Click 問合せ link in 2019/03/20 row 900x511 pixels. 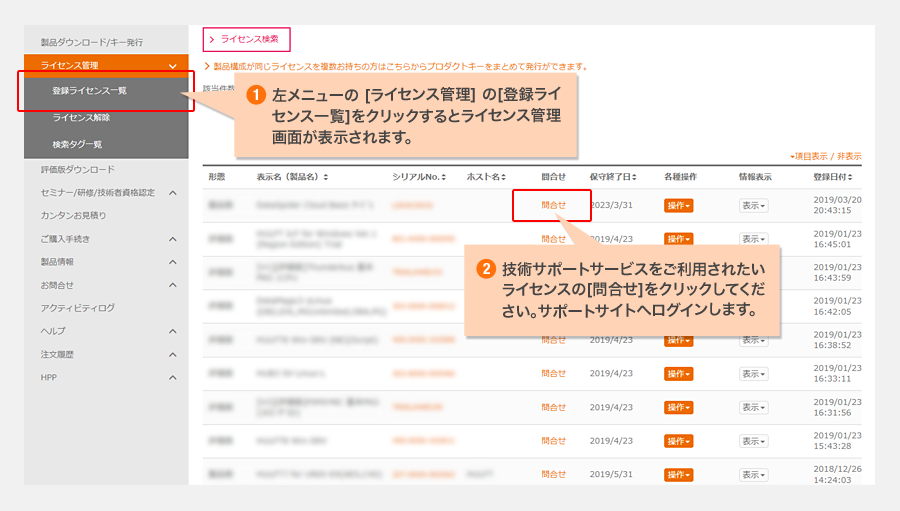[553, 205]
